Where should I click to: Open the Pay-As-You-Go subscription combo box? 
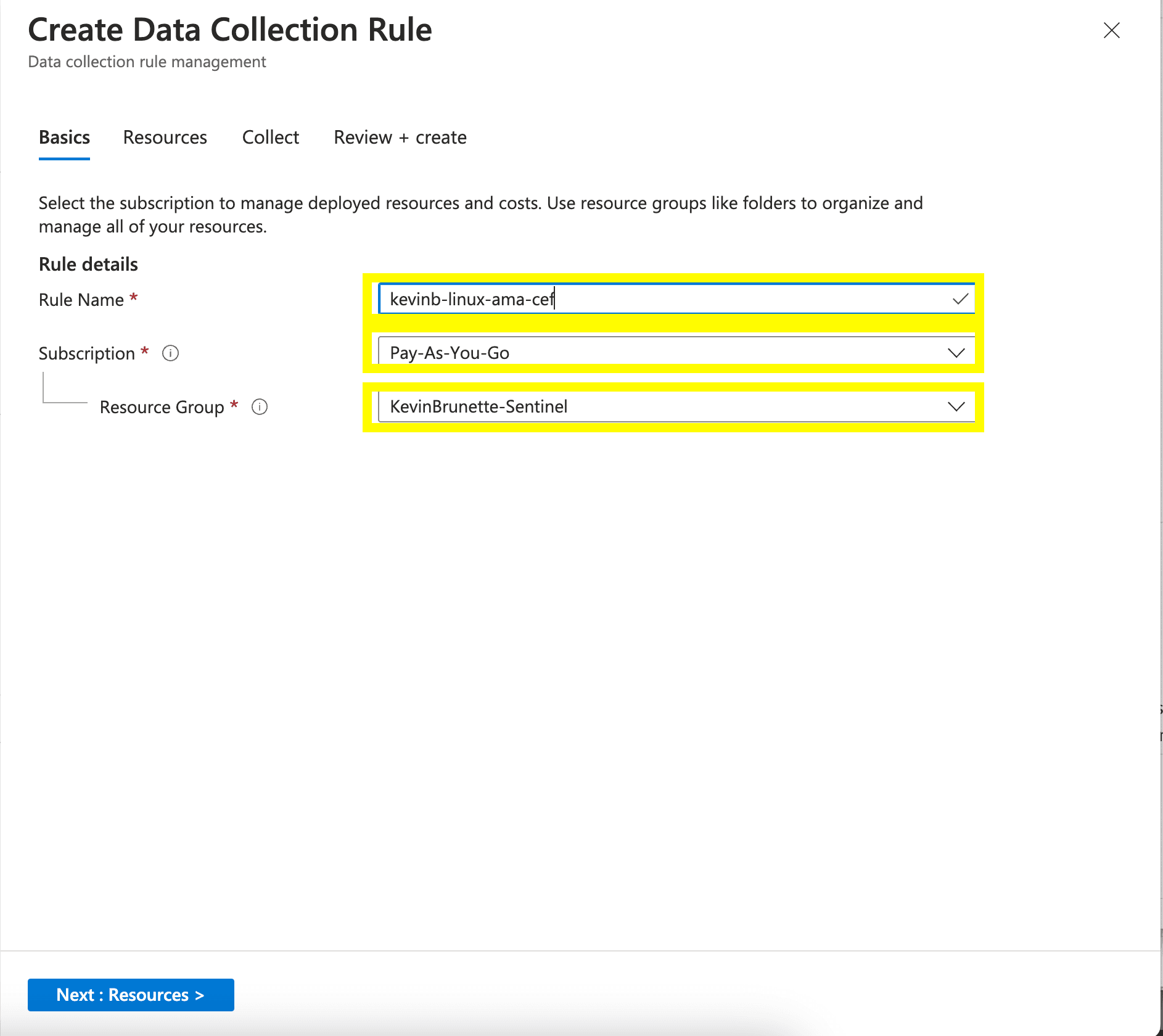[x=666, y=353]
